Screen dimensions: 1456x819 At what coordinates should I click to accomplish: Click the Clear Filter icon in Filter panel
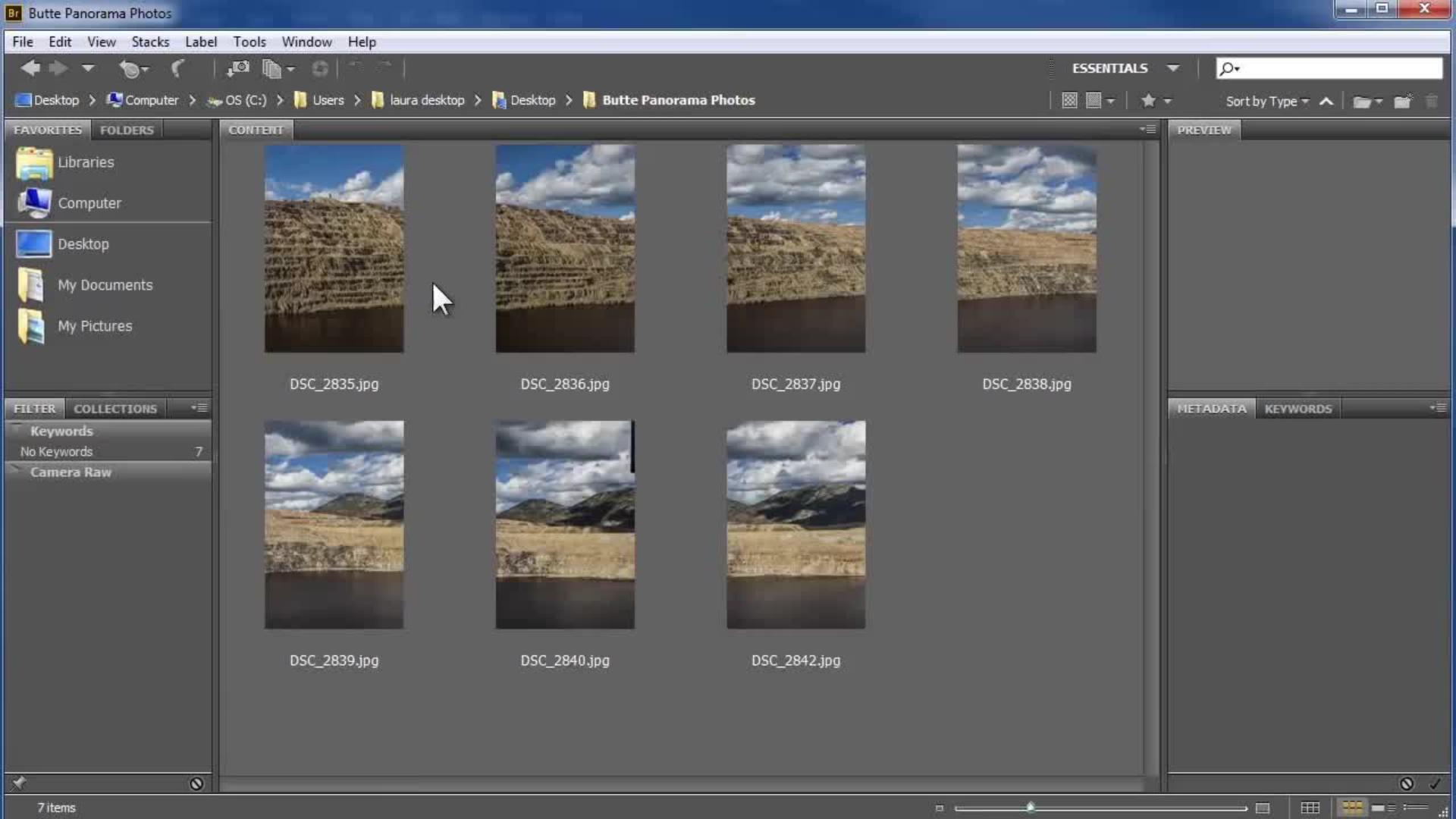click(196, 783)
